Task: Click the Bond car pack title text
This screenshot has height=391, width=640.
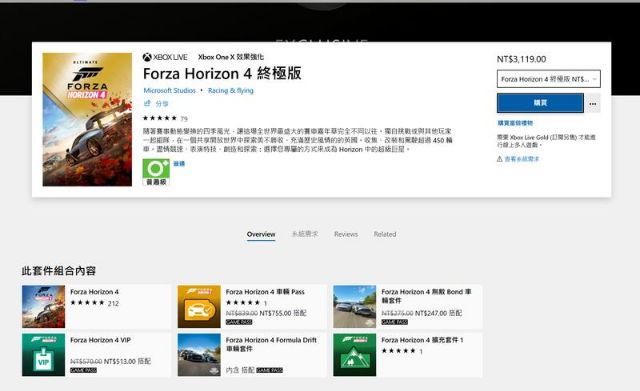Action: point(426,296)
